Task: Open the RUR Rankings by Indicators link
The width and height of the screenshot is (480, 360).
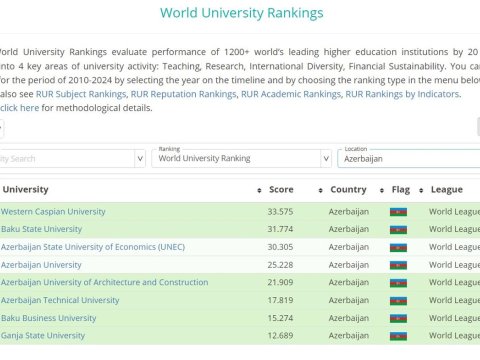Action: pyautogui.click(x=402, y=94)
